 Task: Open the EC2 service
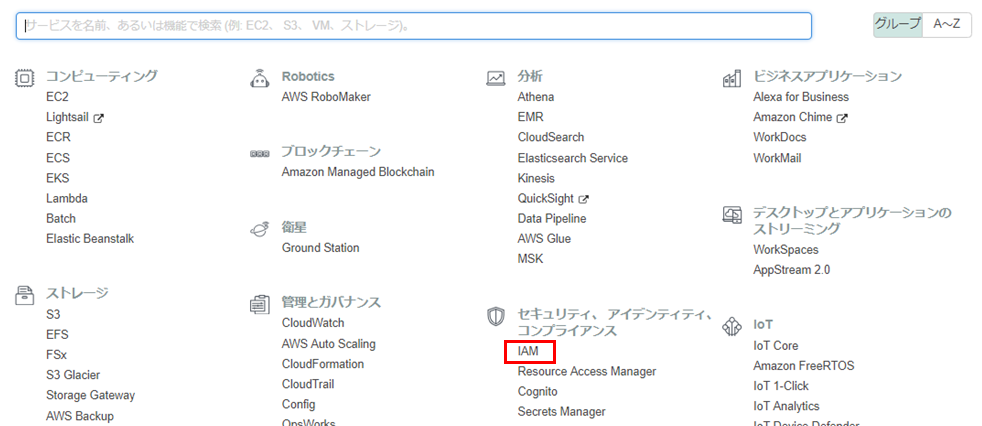(x=57, y=97)
